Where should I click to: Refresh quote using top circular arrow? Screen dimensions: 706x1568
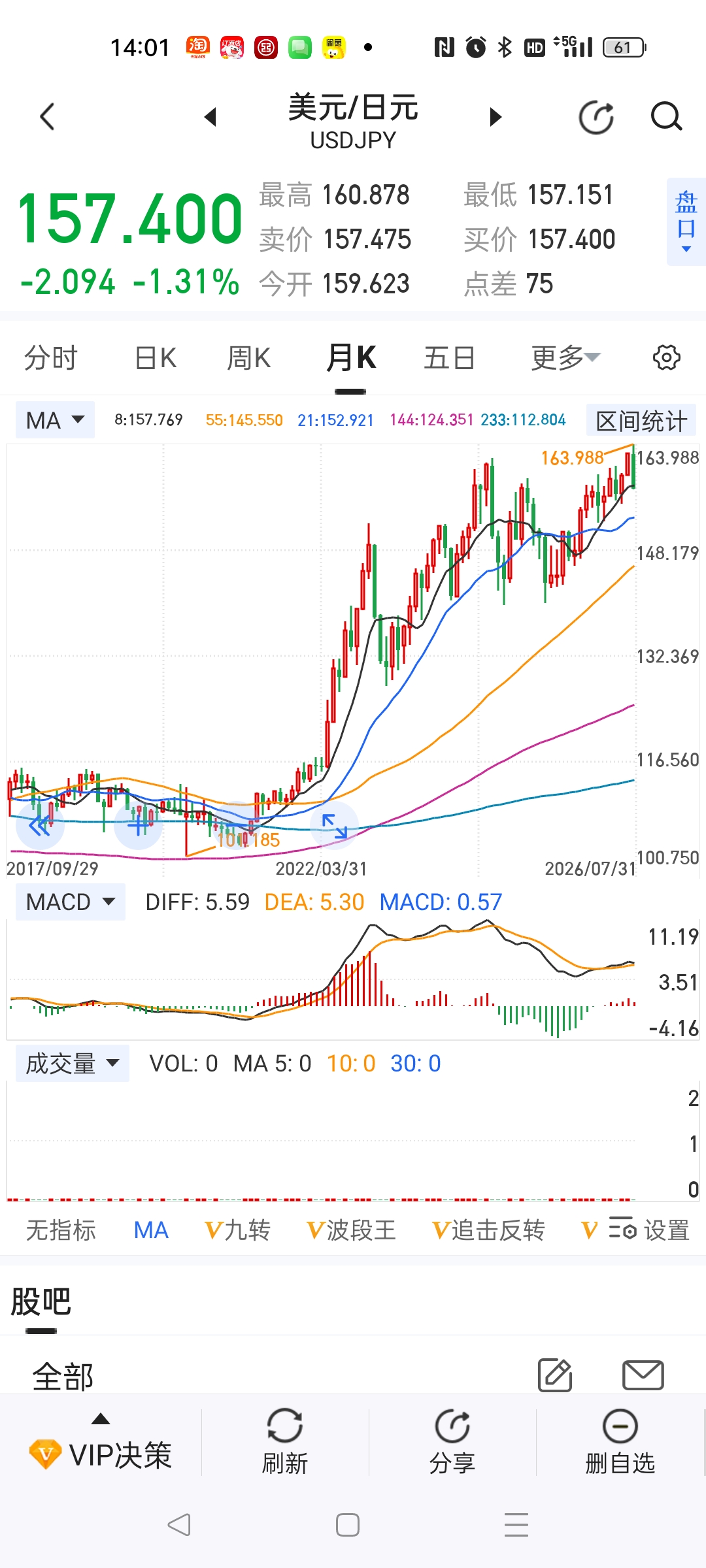pyautogui.click(x=596, y=118)
